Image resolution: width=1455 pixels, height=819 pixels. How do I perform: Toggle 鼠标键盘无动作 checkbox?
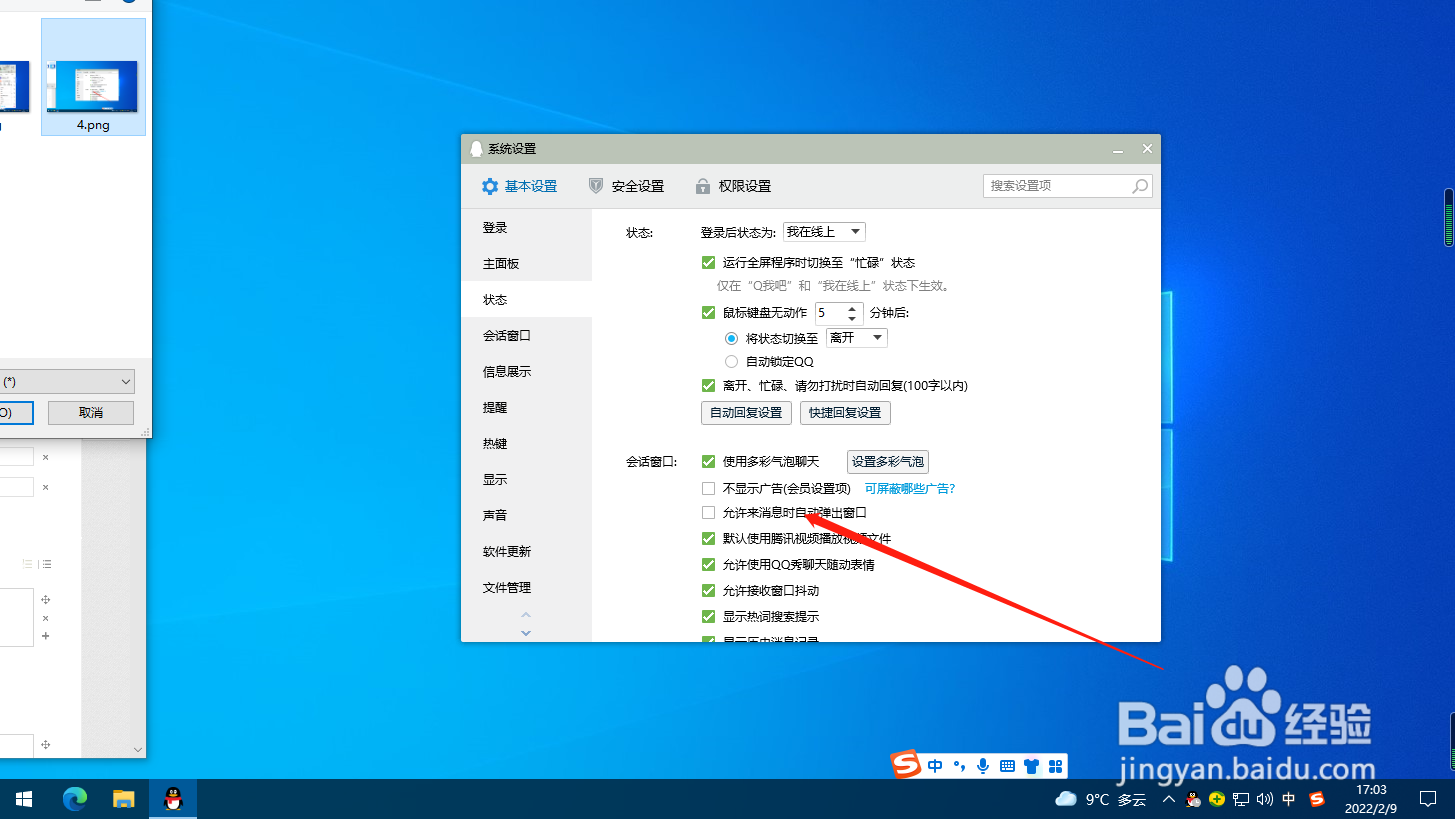point(709,313)
